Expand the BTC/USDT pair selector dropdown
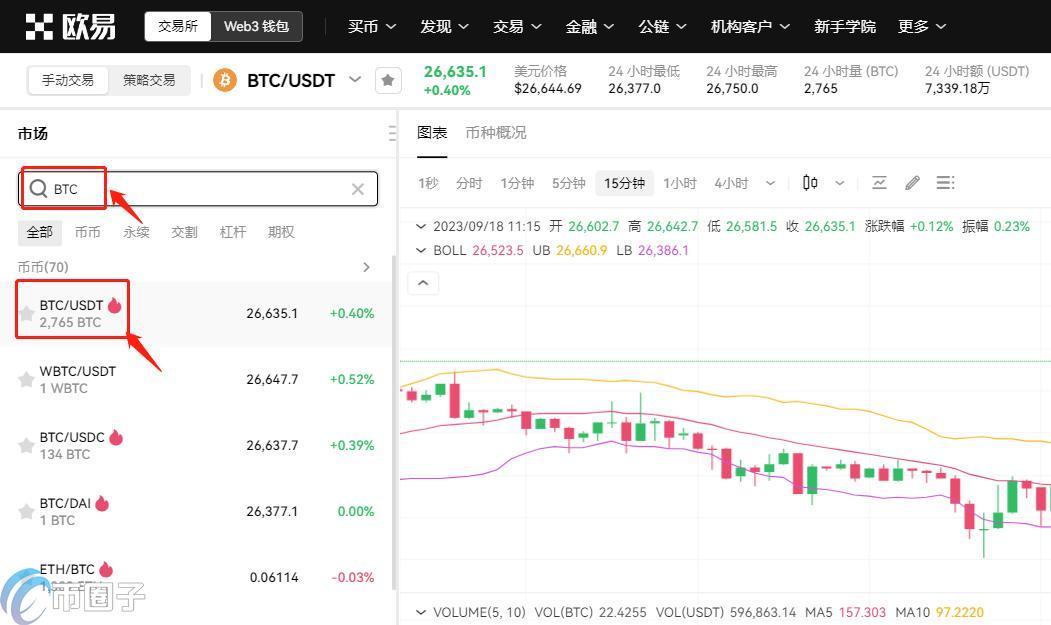 355,80
